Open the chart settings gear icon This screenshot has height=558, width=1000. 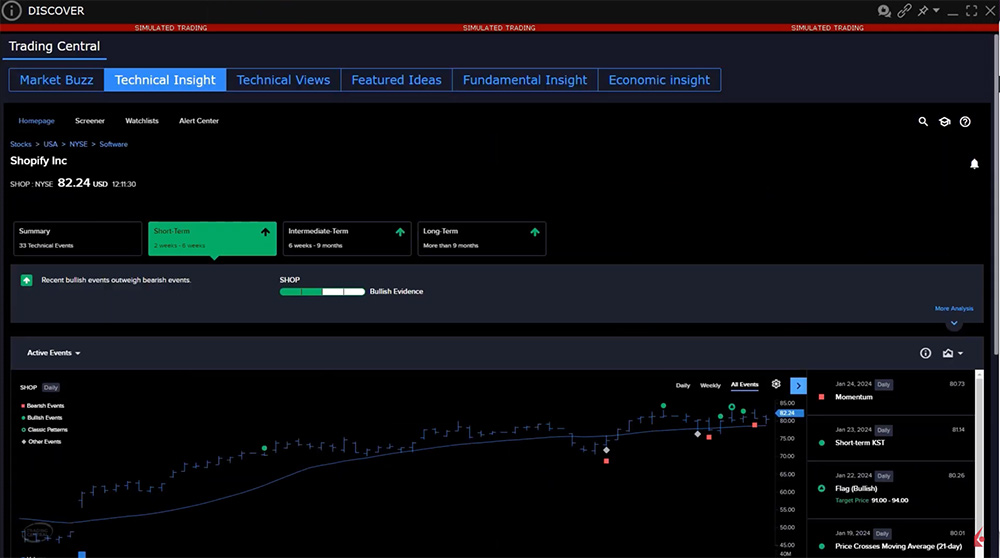point(776,384)
